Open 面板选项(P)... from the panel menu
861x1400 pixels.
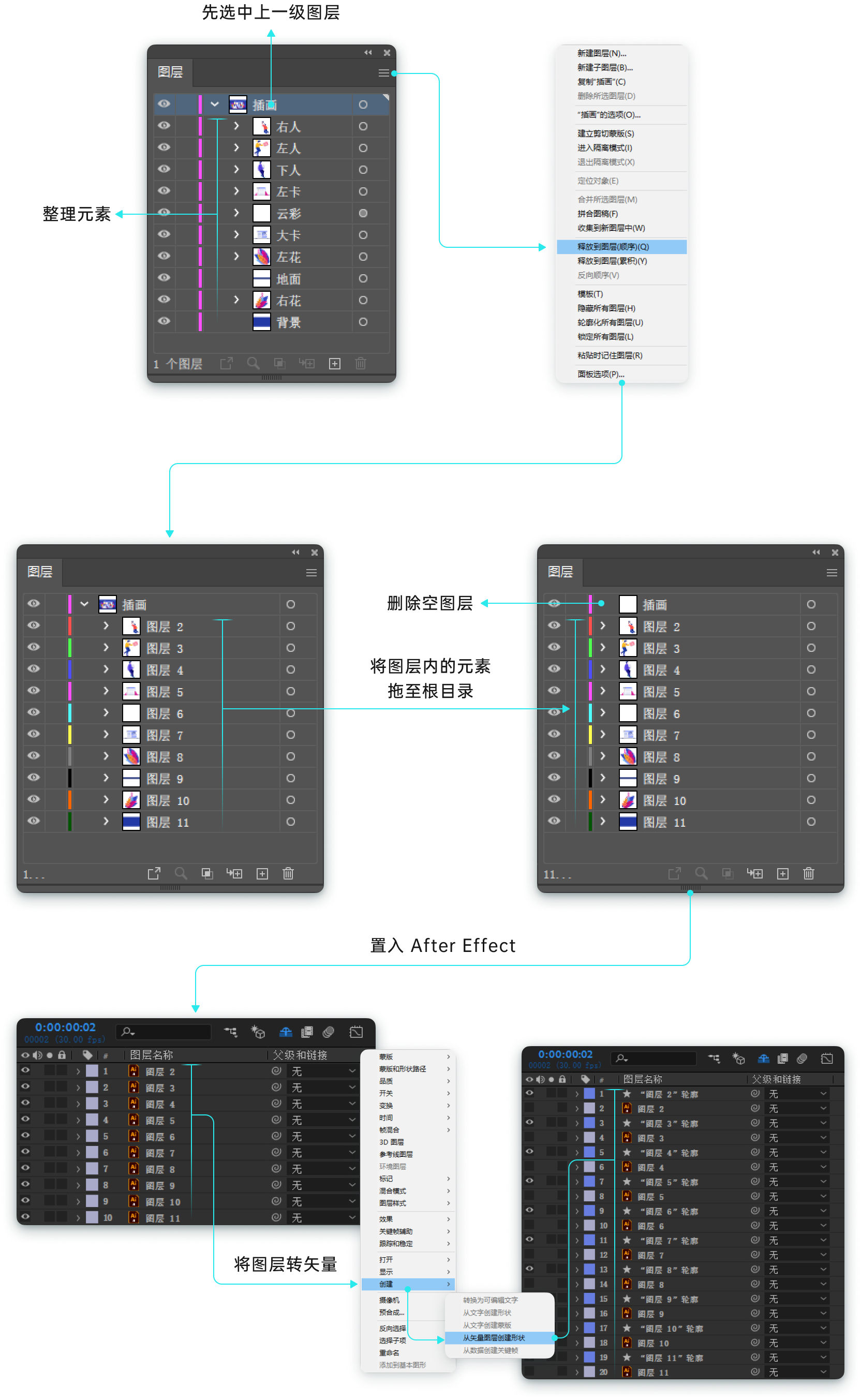pos(601,374)
